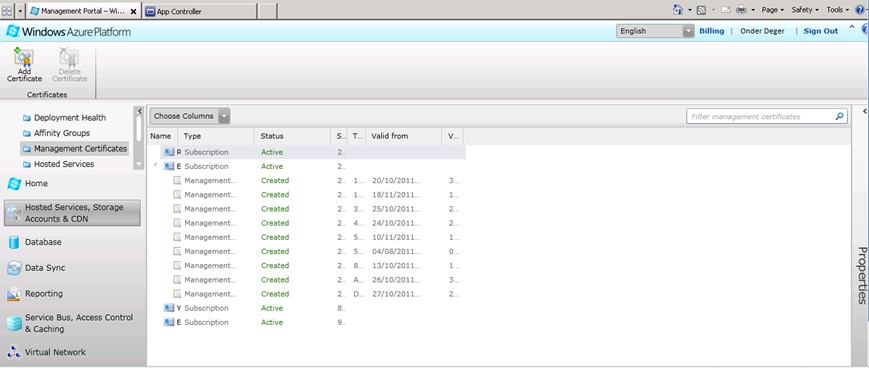Open the Safety menu in IE
The height and width of the screenshot is (368, 869).
[805, 10]
